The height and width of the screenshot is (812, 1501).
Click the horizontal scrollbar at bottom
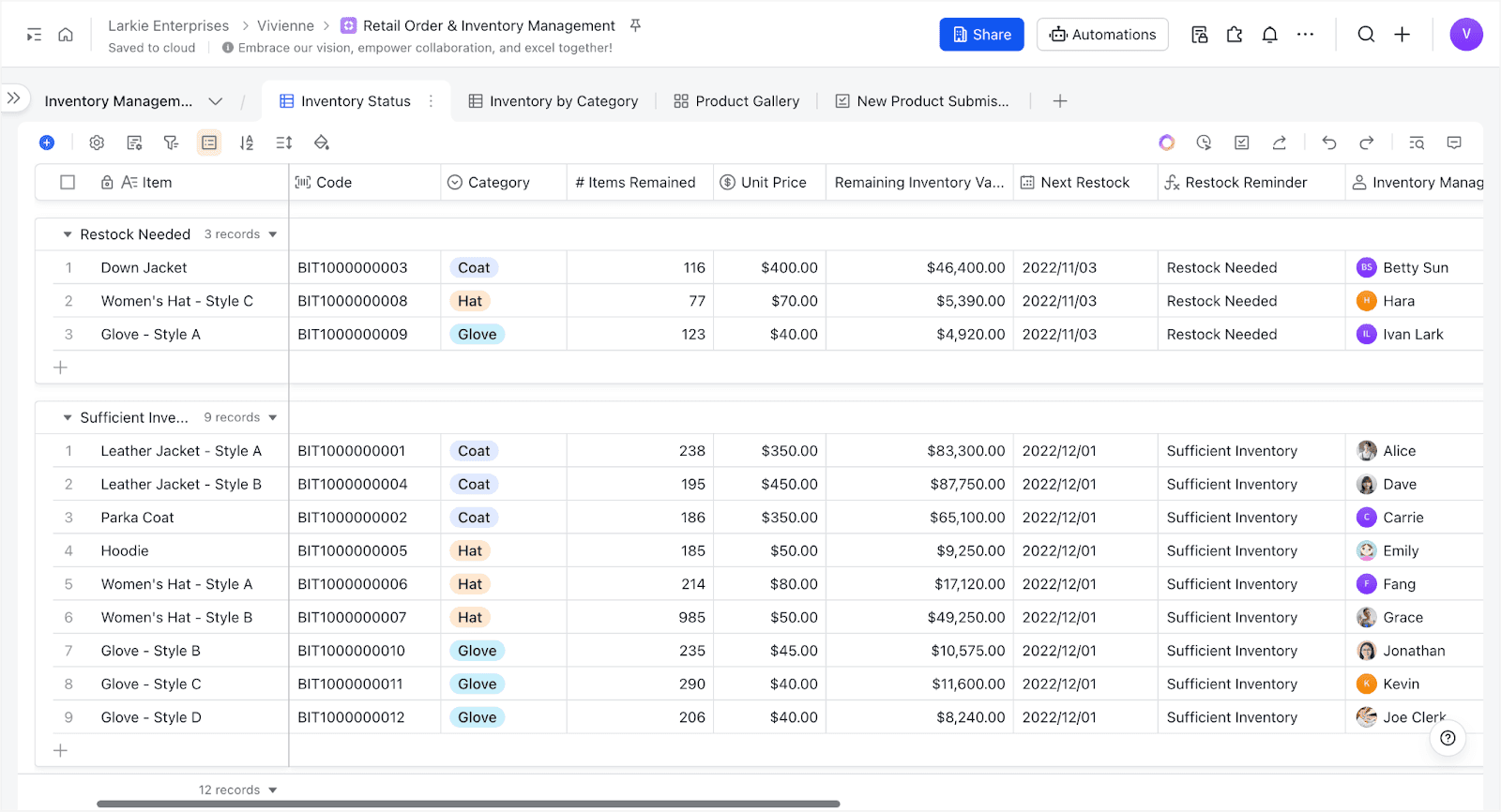pyautogui.click(x=468, y=804)
